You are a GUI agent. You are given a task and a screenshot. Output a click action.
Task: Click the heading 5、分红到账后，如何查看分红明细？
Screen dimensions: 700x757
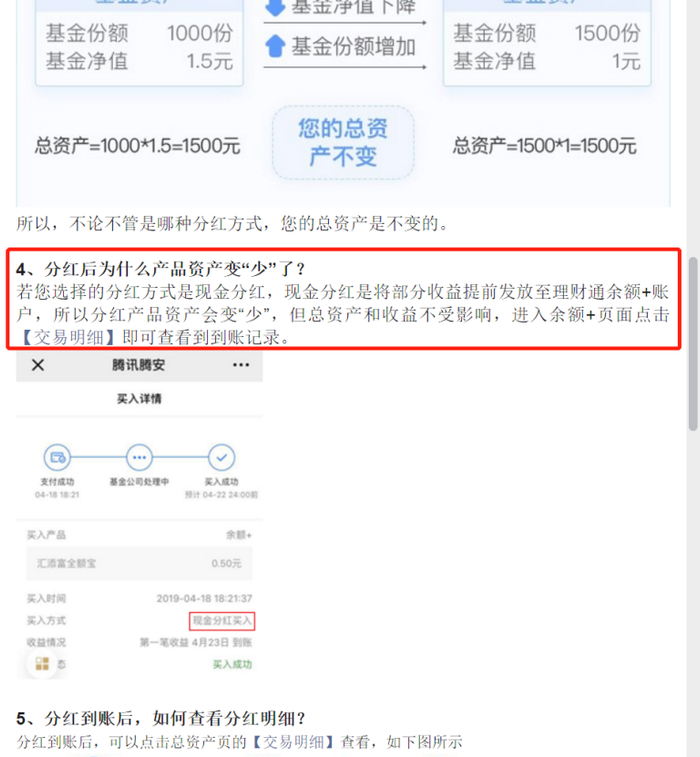[x=160, y=718]
